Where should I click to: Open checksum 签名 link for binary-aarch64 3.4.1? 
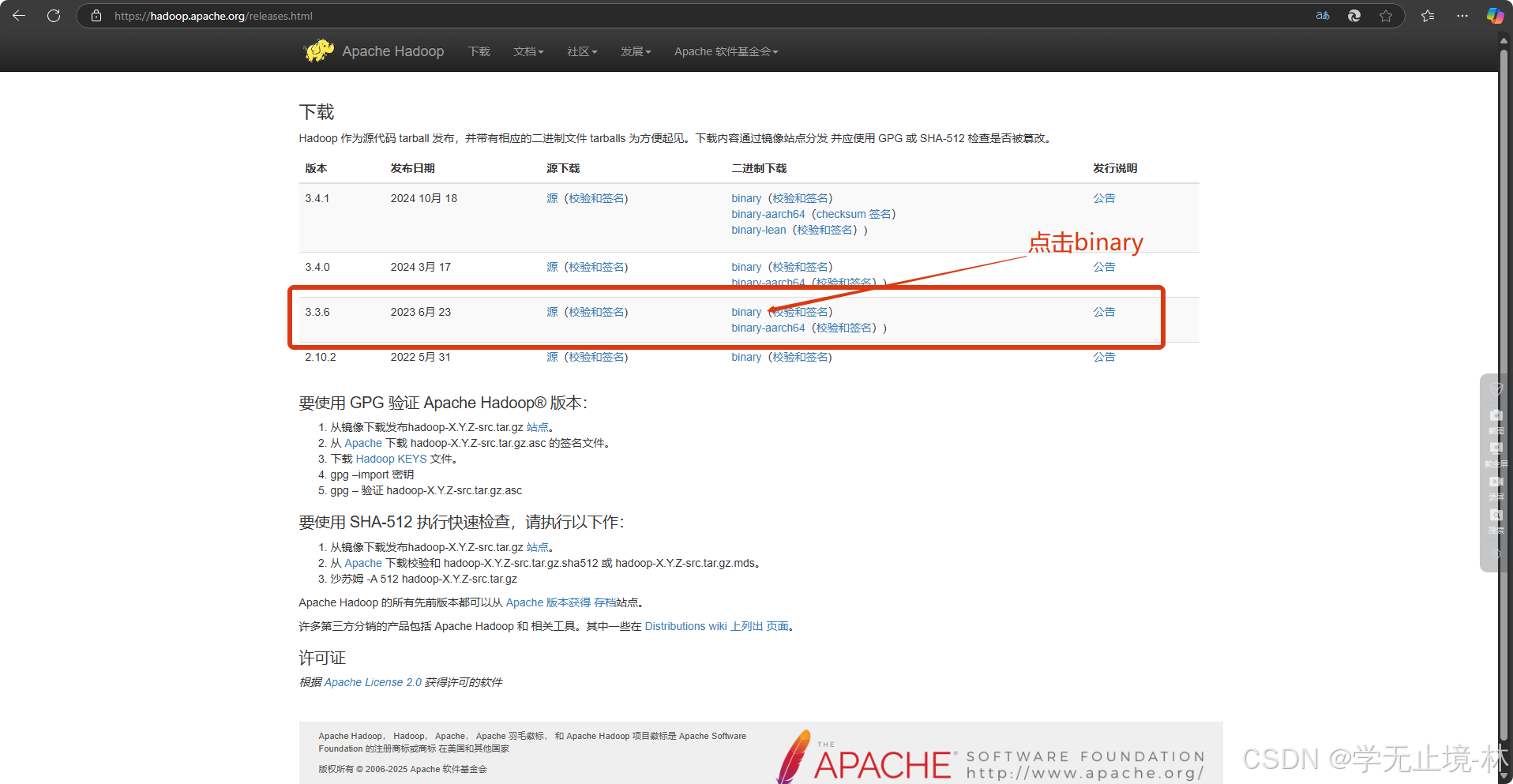click(854, 214)
